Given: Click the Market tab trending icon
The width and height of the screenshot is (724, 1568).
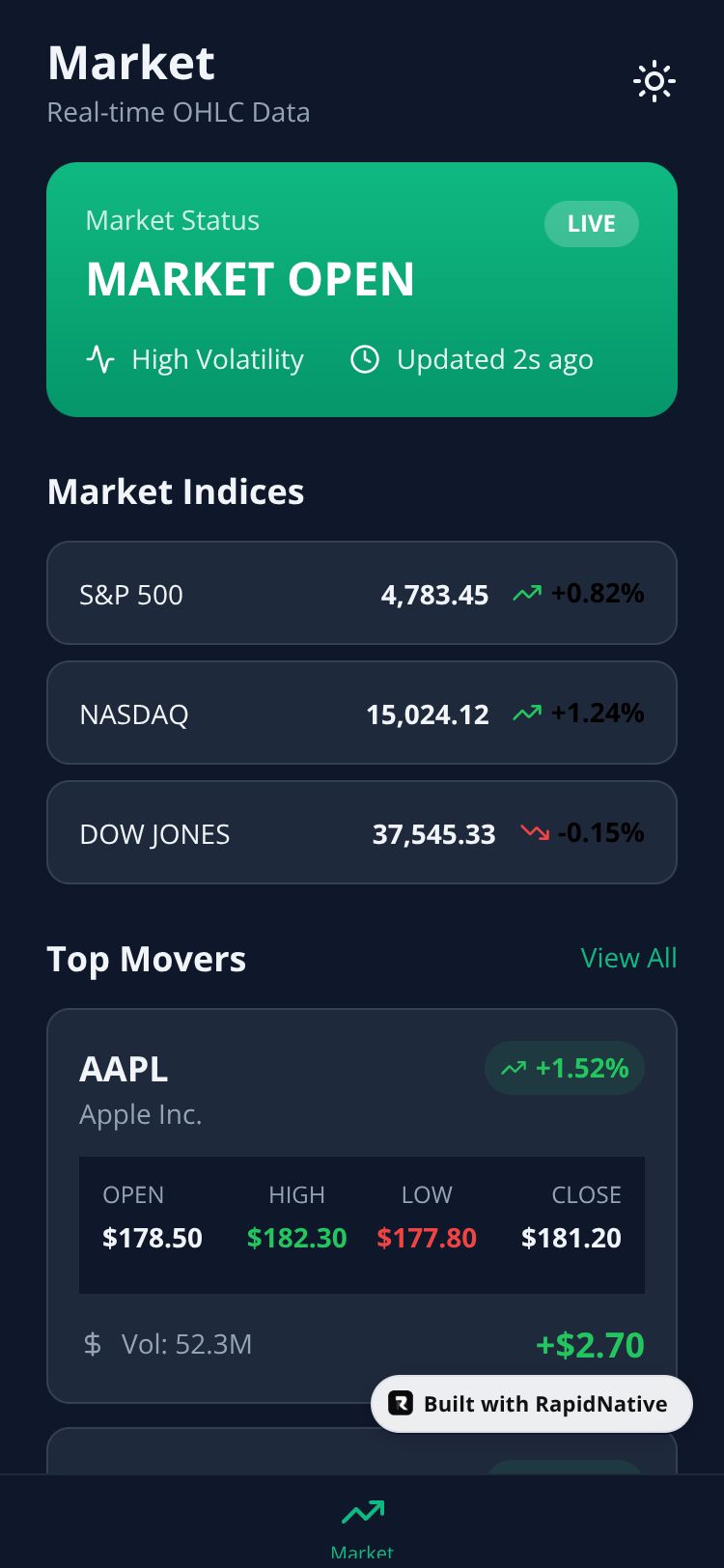Looking at the screenshot, I should 362,1512.
